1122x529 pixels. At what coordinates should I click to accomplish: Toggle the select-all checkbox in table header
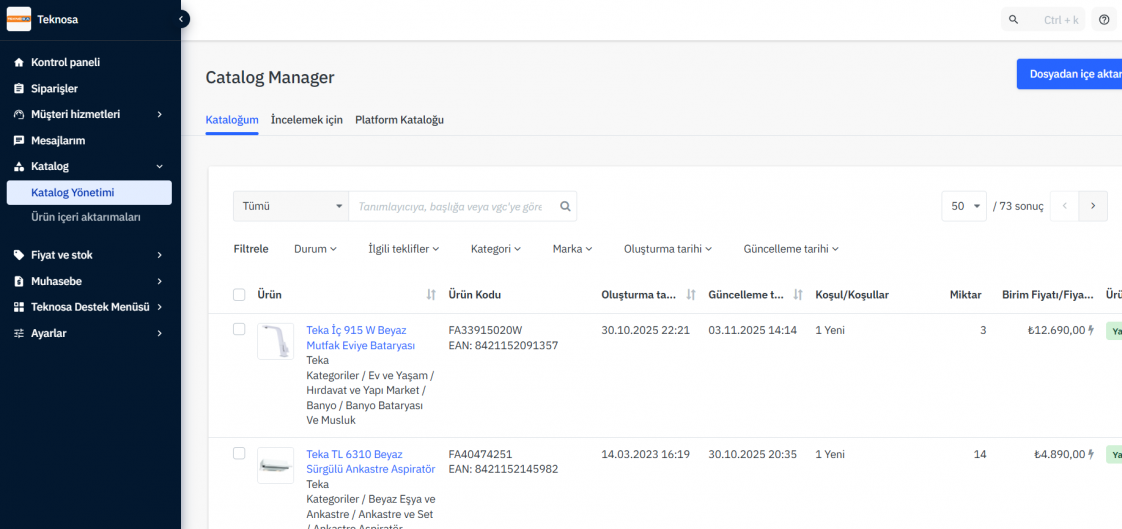click(x=239, y=295)
